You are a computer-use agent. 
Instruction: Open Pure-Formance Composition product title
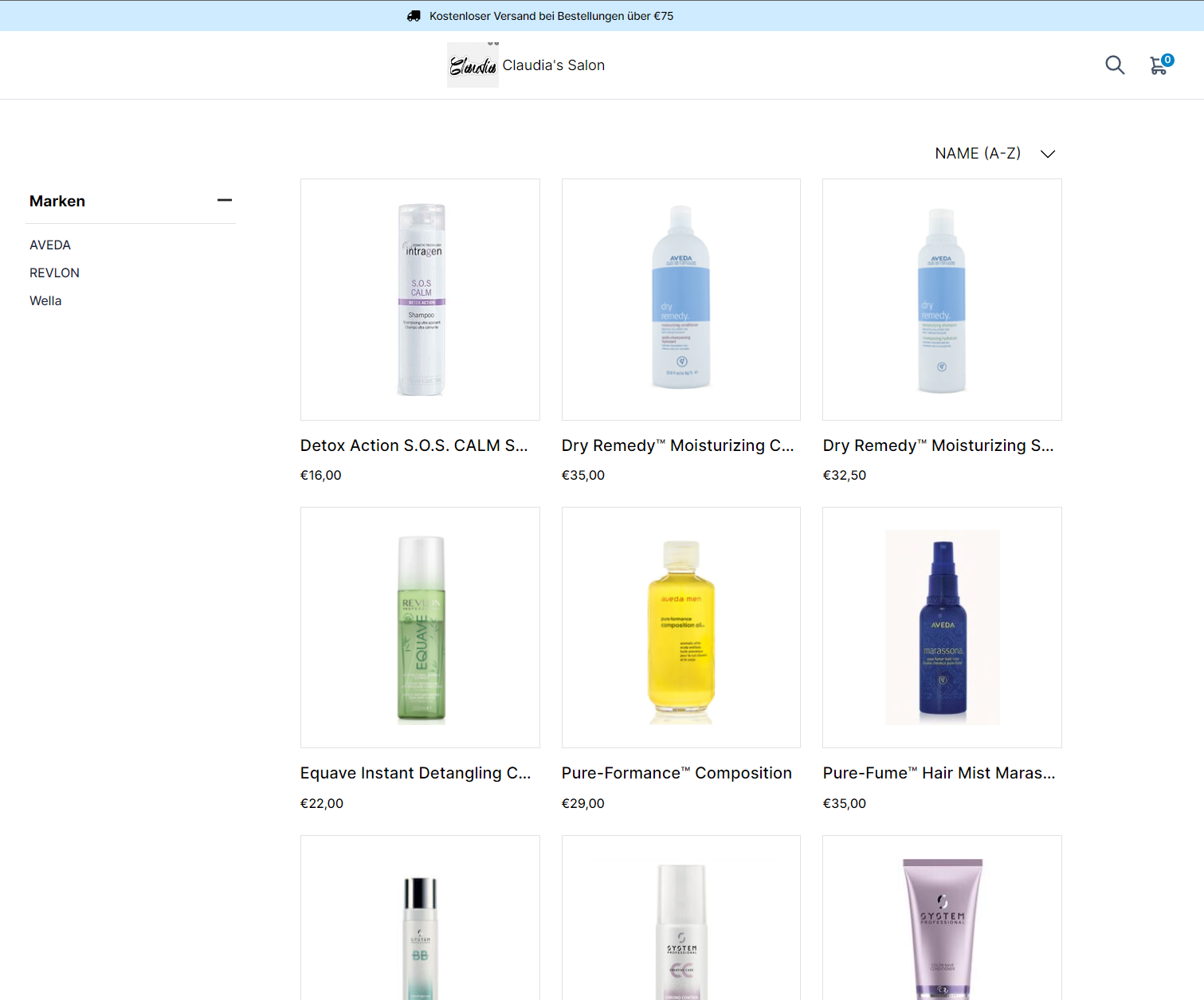(677, 773)
